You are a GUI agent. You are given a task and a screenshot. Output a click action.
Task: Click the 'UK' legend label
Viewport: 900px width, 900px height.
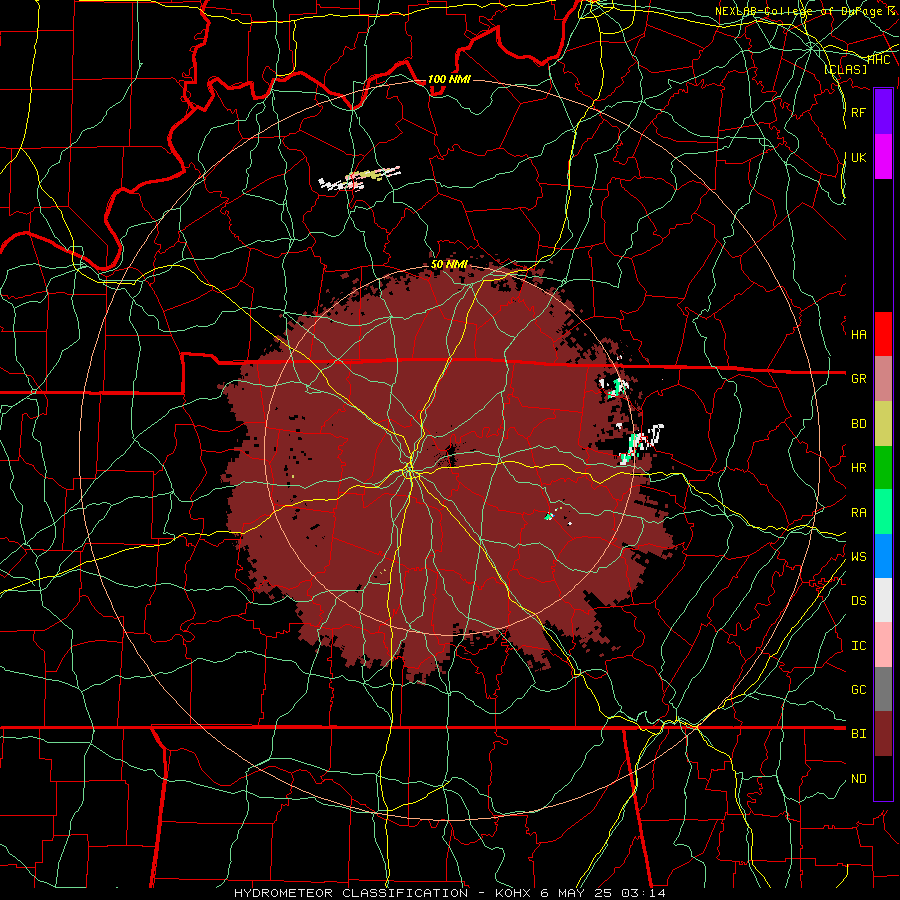pyautogui.click(x=858, y=157)
